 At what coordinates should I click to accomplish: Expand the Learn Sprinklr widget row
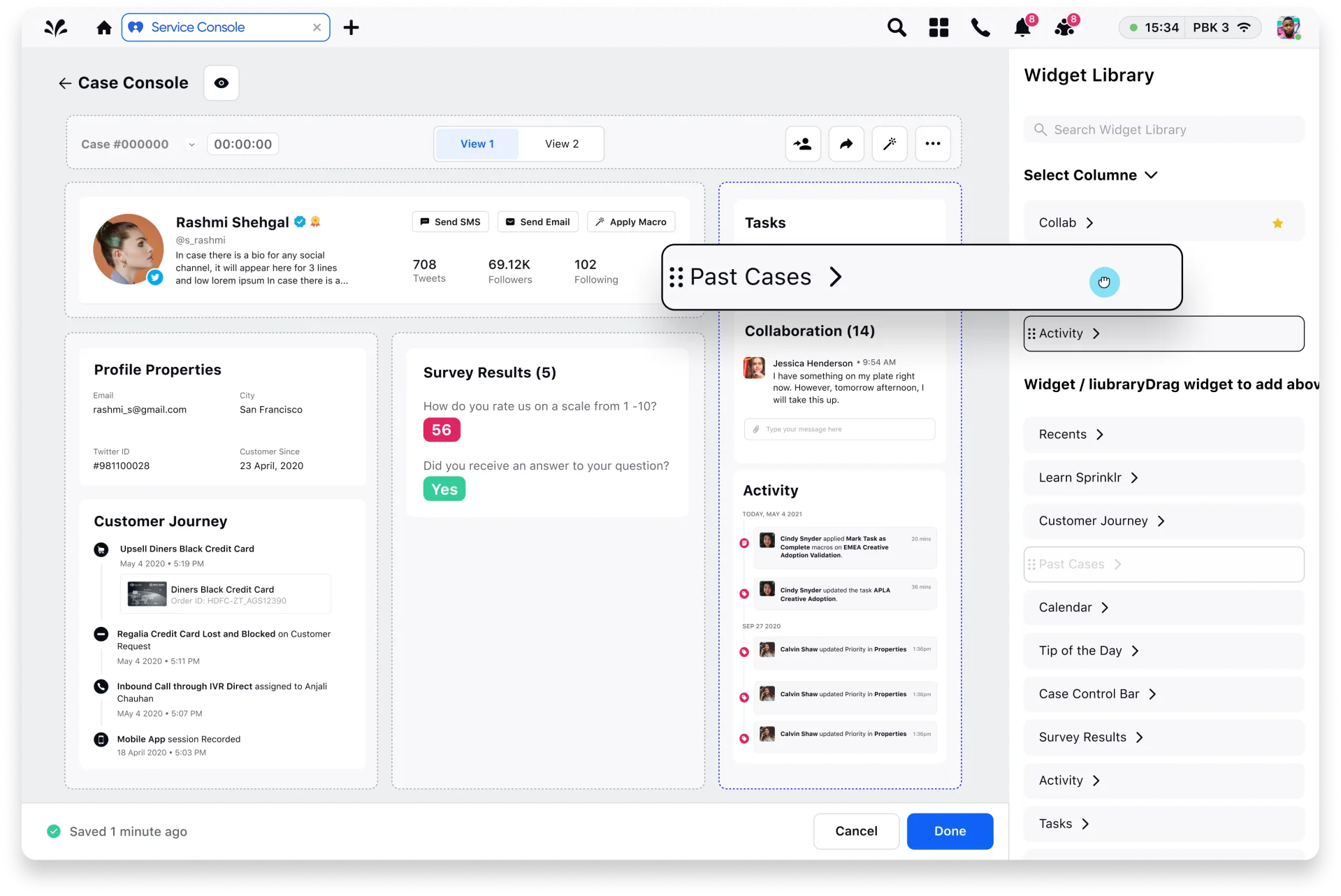(1164, 478)
